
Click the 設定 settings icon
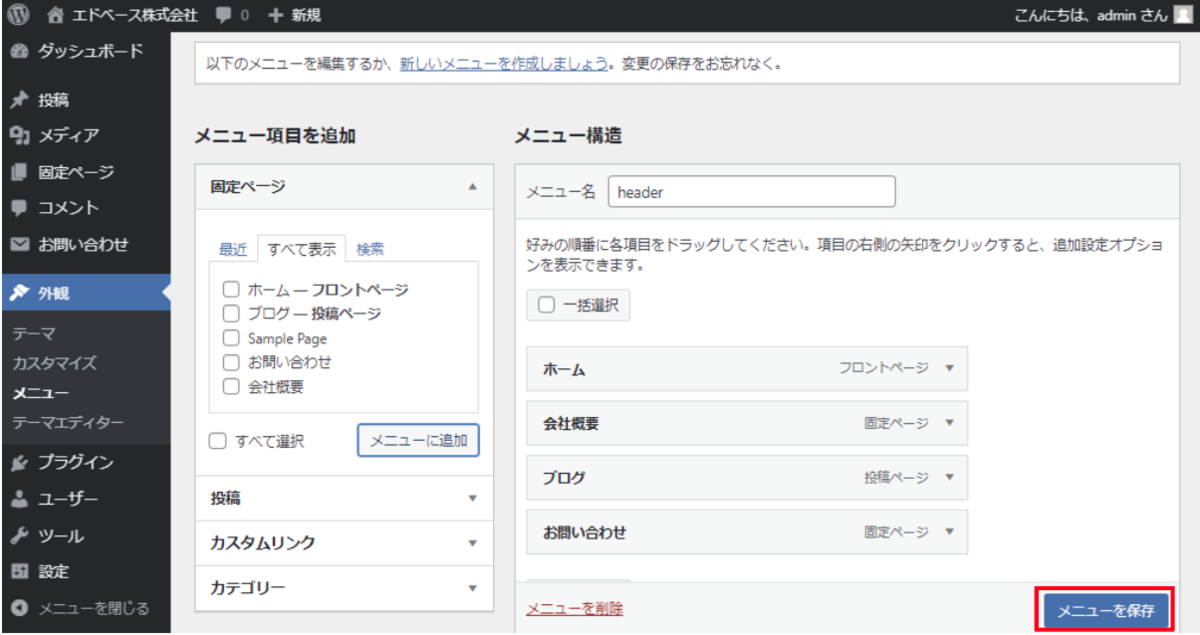(19, 572)
